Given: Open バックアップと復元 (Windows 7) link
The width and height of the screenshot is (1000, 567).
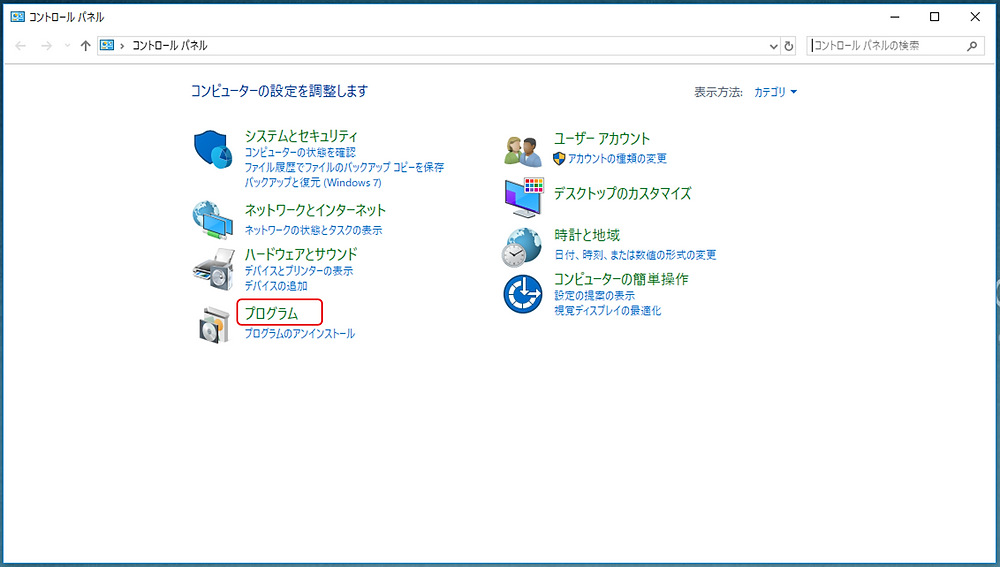Looking at the screenshot, I should click(x=313, y=182).
